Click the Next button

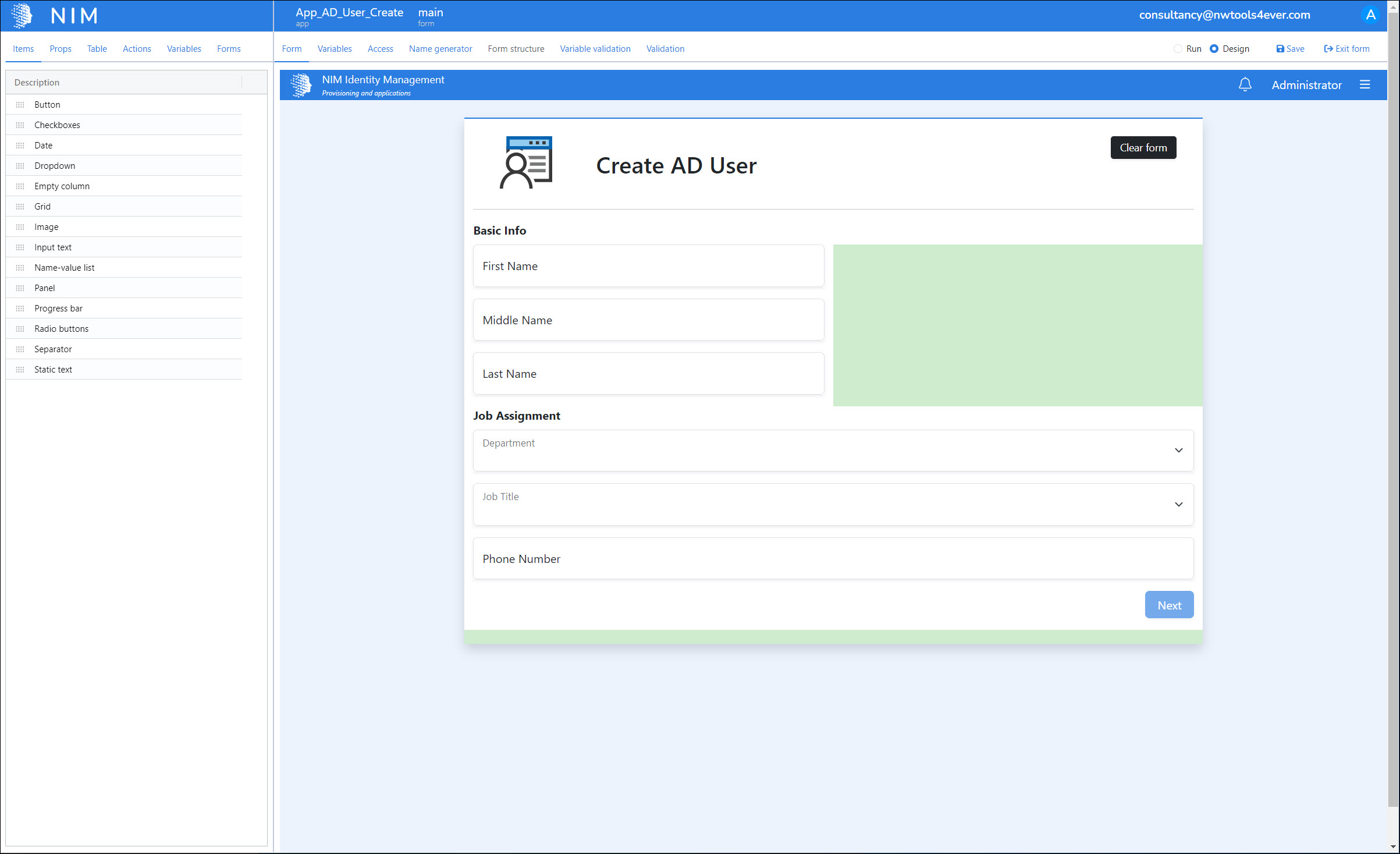click(x=1168, y=605)
